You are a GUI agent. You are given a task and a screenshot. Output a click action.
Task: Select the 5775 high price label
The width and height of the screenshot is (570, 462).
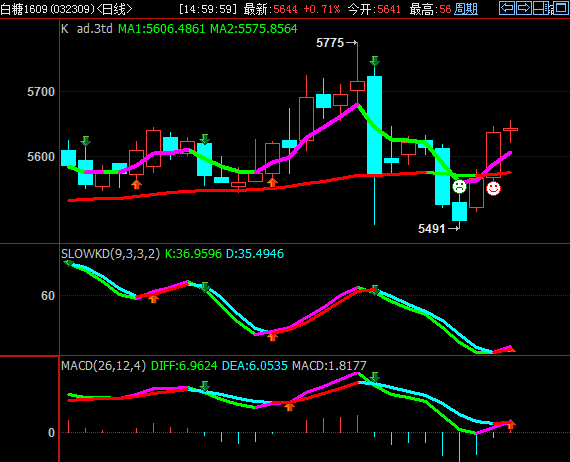tap(330, 43)
